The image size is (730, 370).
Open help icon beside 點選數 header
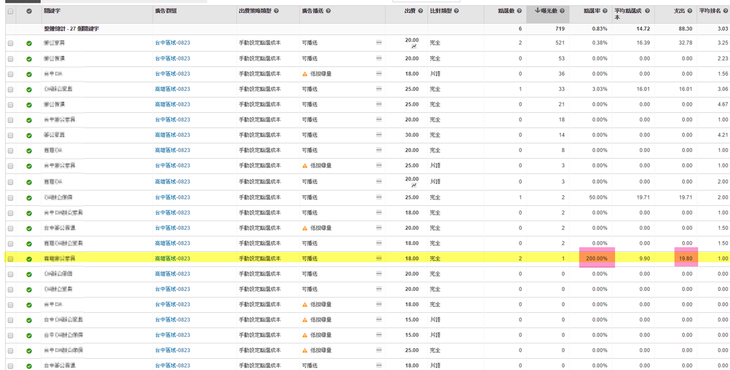[x=519, y=11]
